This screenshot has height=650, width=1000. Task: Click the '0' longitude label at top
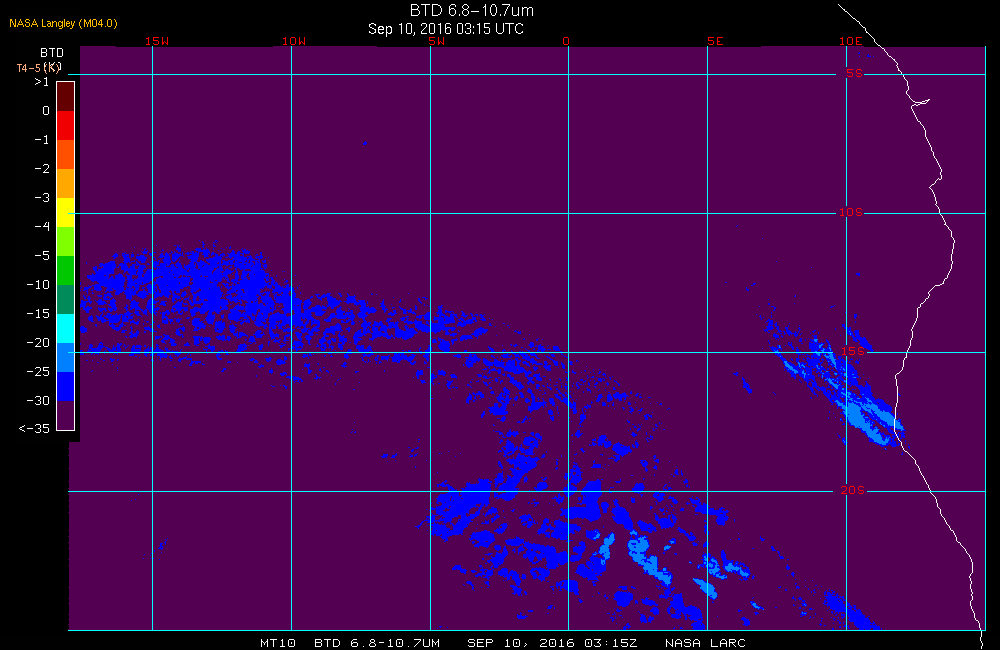[x=566, y=41]
